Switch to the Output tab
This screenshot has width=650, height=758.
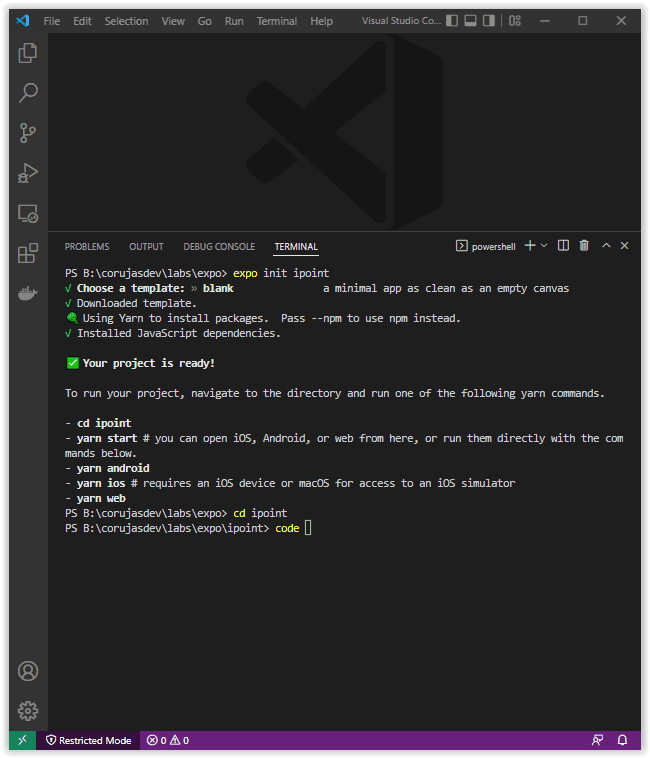(146, 247)
